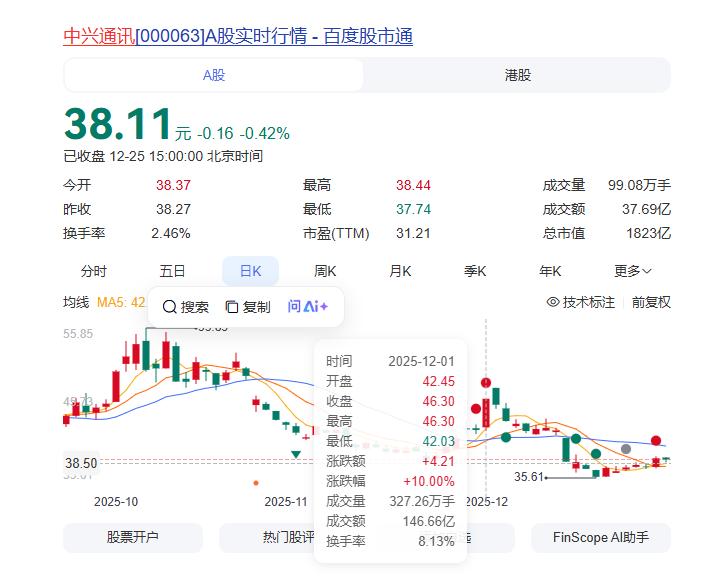Switch to the 港股 tab
The image size is (710, 576).
coord(518,75)
